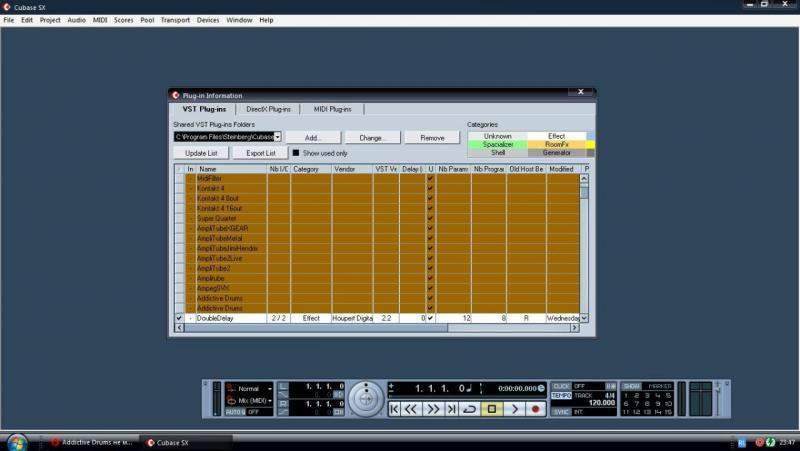Enable the Show used only checkbox
Screen dimensions: 800x451
tap(296, 153)
